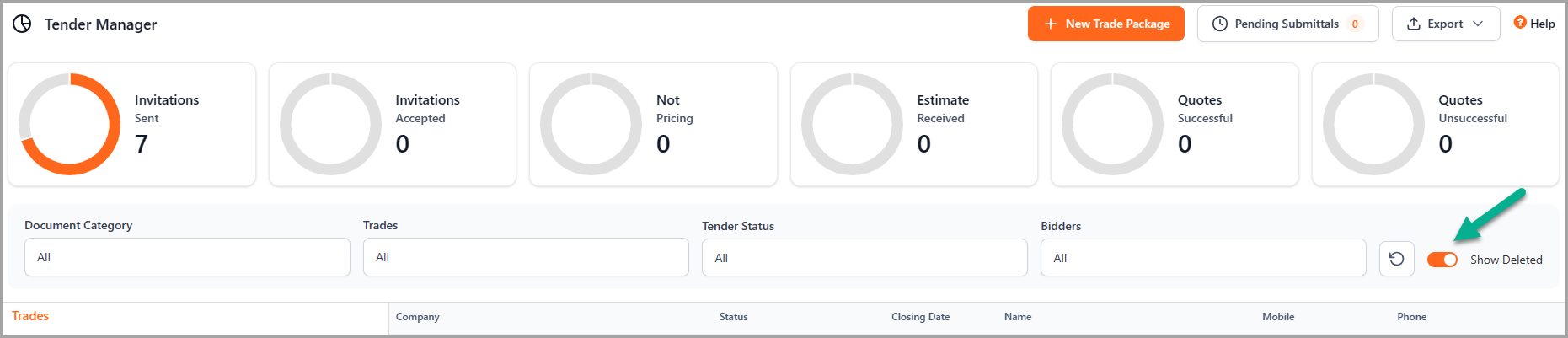This screenshot has height=338, width=1568.
Task: Click the reset filters circular arrow icon
Action: pyautogui.click(x=1396, y=259)
